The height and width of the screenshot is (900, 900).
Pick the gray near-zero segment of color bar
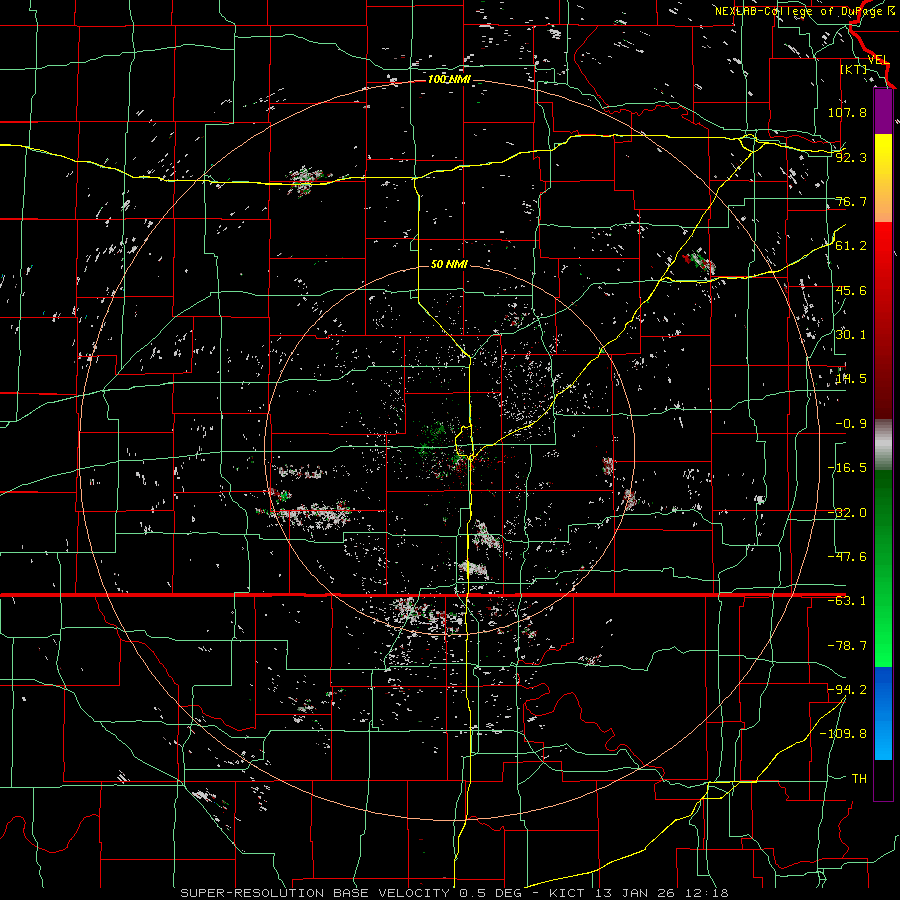883,445
